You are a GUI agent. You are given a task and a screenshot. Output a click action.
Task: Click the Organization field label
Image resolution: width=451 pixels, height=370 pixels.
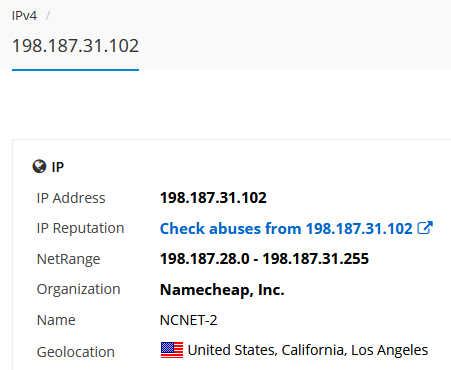78,289
